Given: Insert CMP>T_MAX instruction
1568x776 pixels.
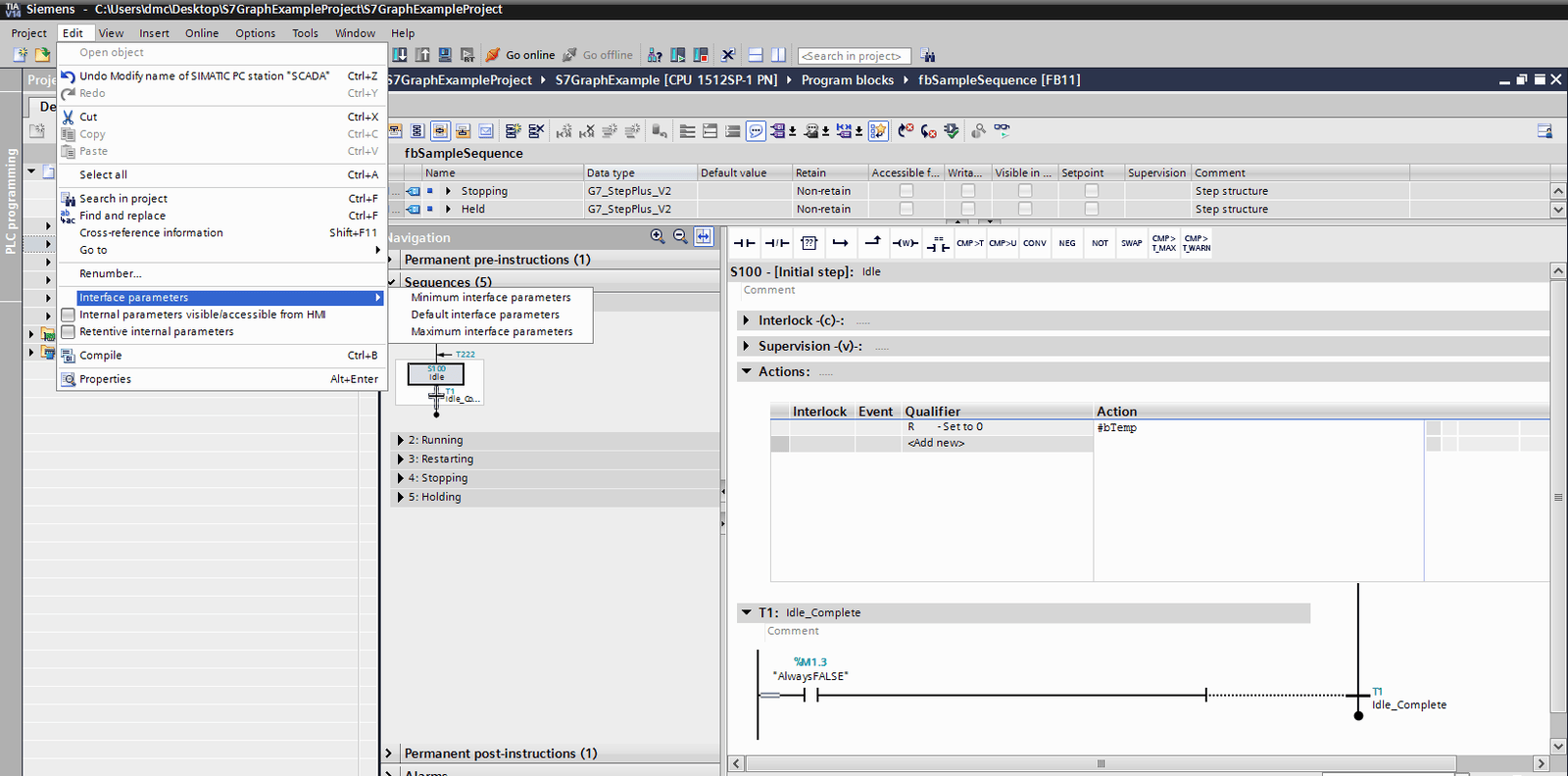Looking at the screenshot, I should point(1164,243).
